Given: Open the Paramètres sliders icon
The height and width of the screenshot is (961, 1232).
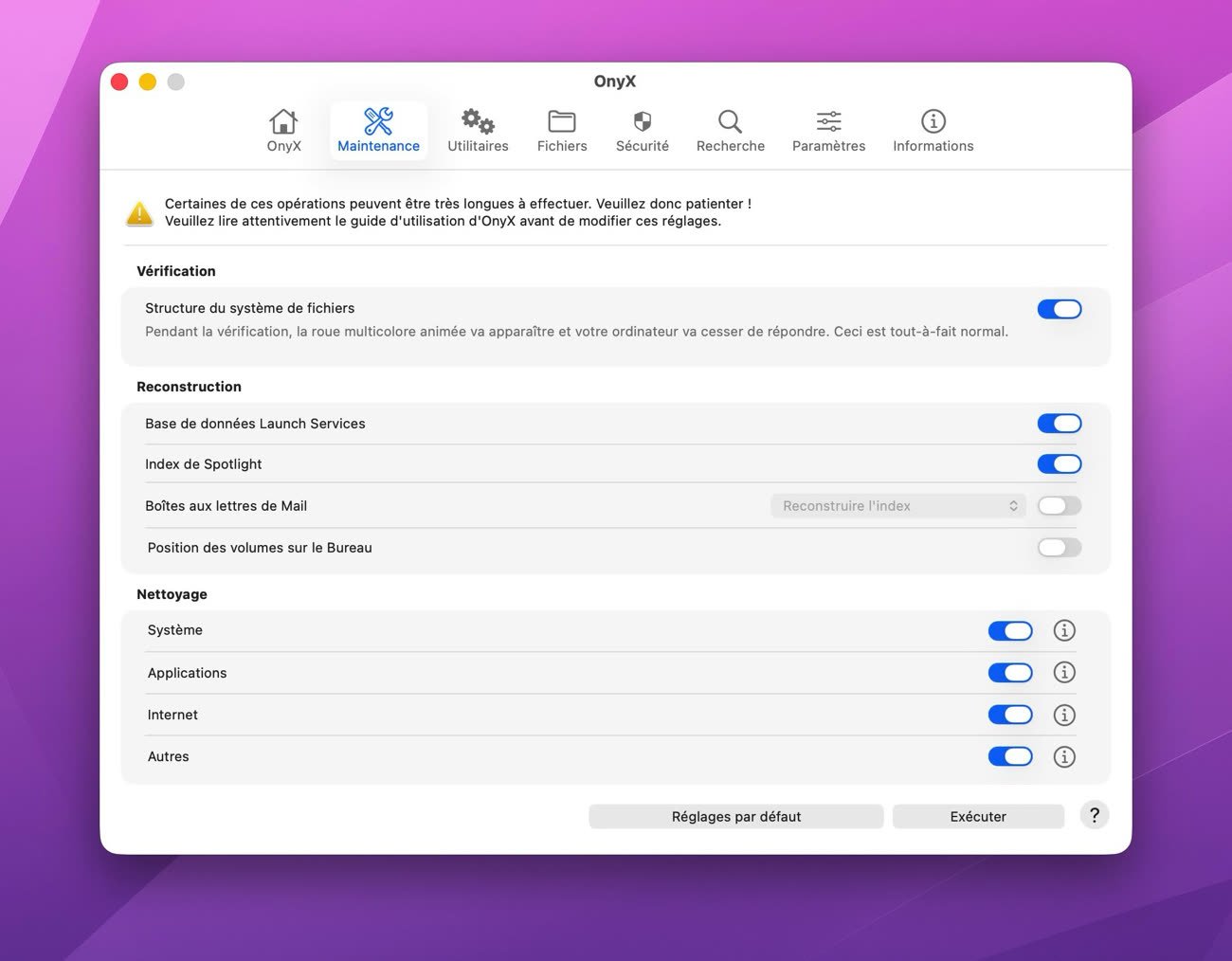Looking at the screenshot, I should point(829,121).
